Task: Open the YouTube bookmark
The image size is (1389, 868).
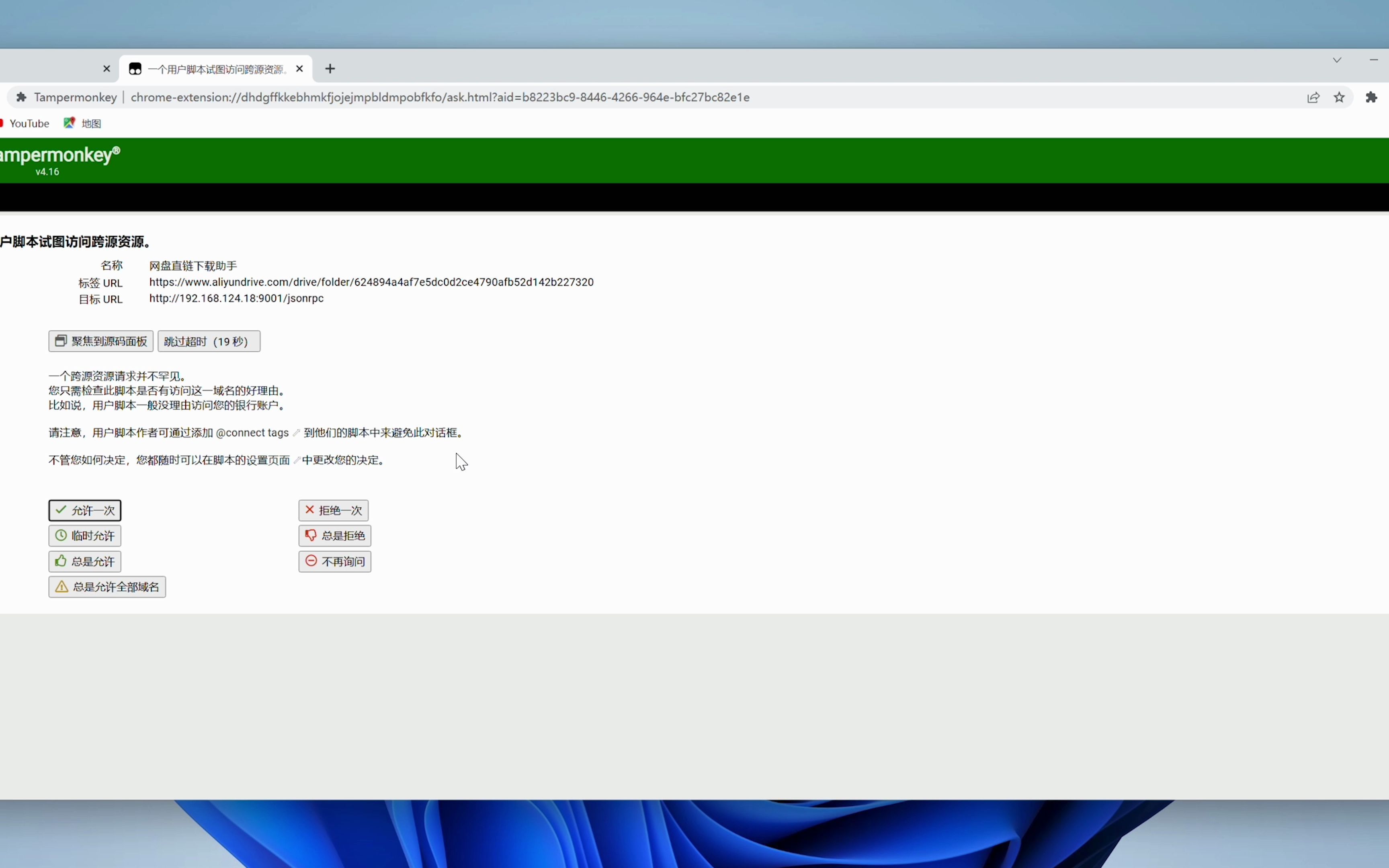Action: pos(29,123)
